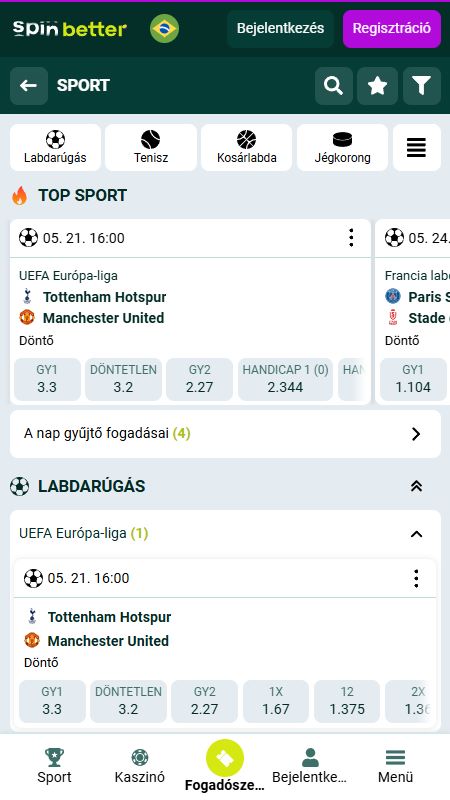Open the all-sports list hamburger icon
This screenshot has width=450, height=800.
(417, 147)
